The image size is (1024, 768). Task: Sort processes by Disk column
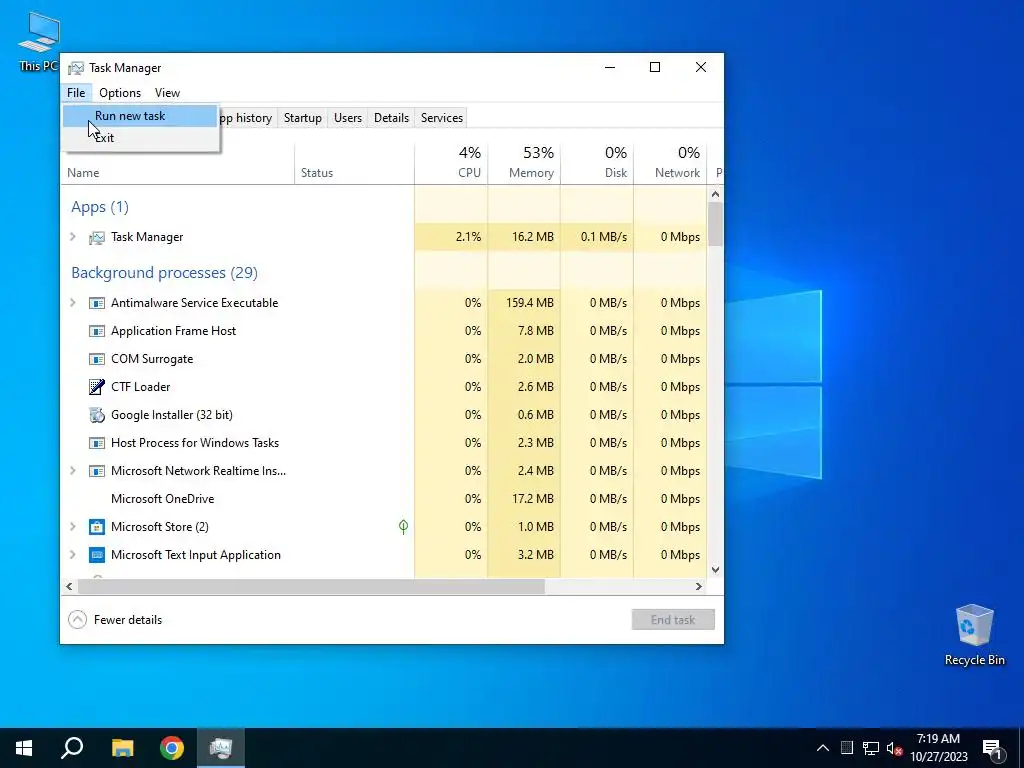(598, 163)
